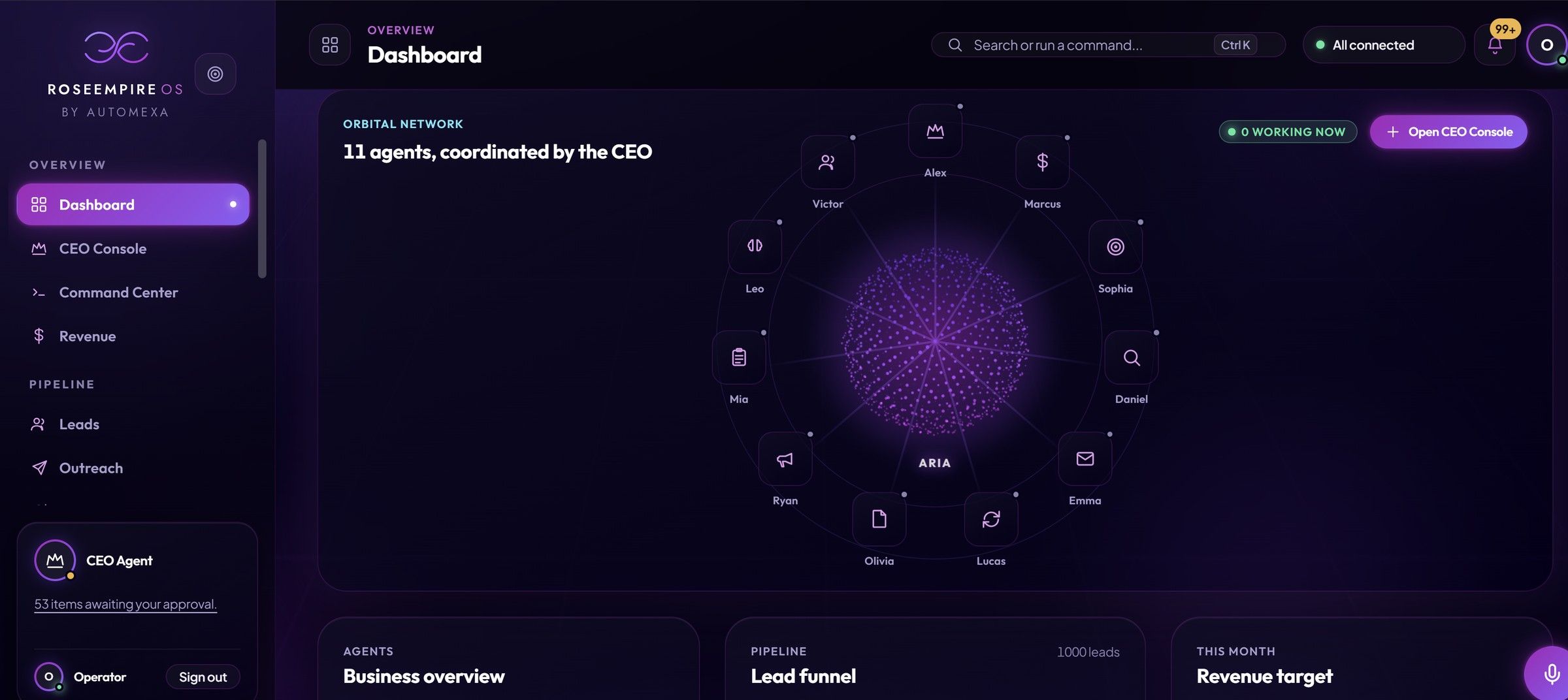The image size is (1568, 700).
Task: Go to the Outreach page
Action: (133, 468)
